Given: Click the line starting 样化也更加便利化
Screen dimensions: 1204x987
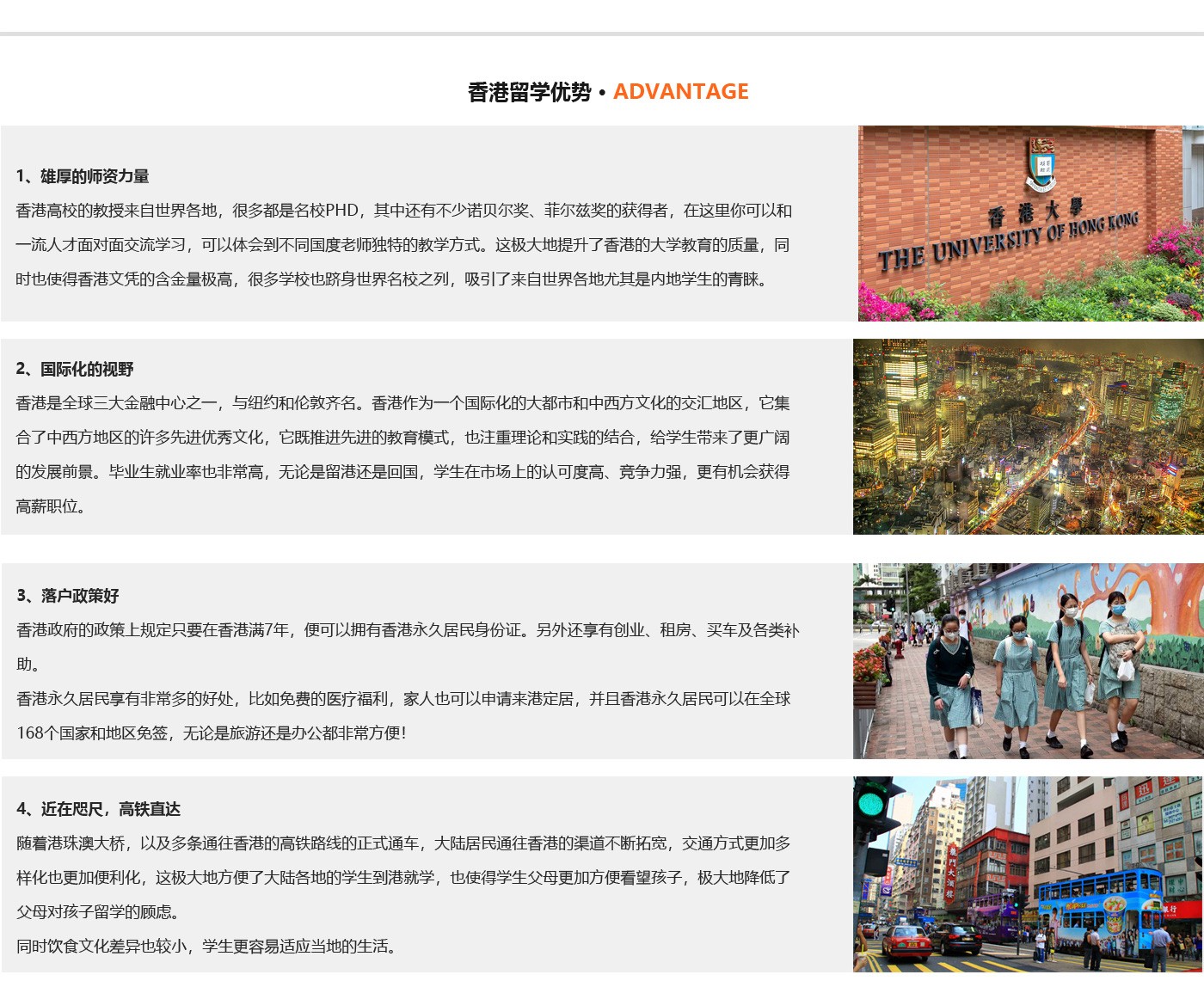Looking at the screenshot, I should (403, 878).
